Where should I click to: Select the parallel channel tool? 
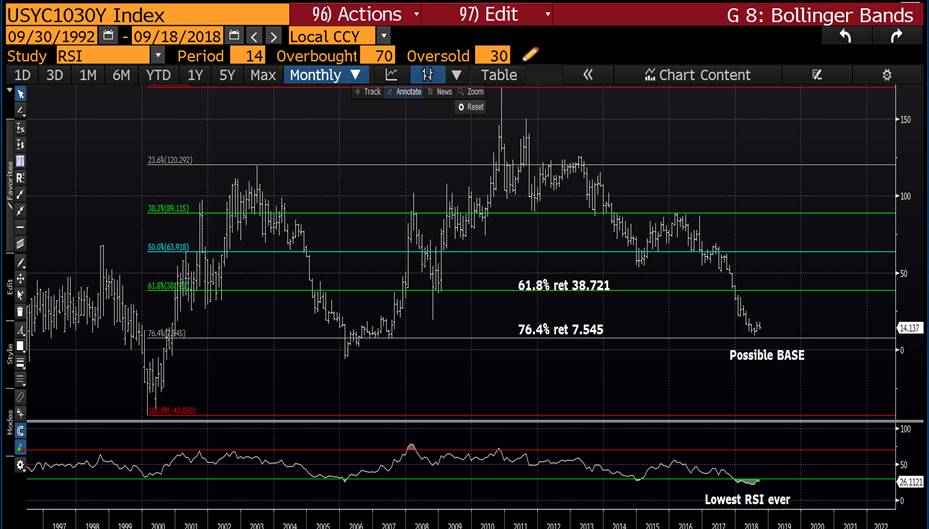[x=20, y=243]
